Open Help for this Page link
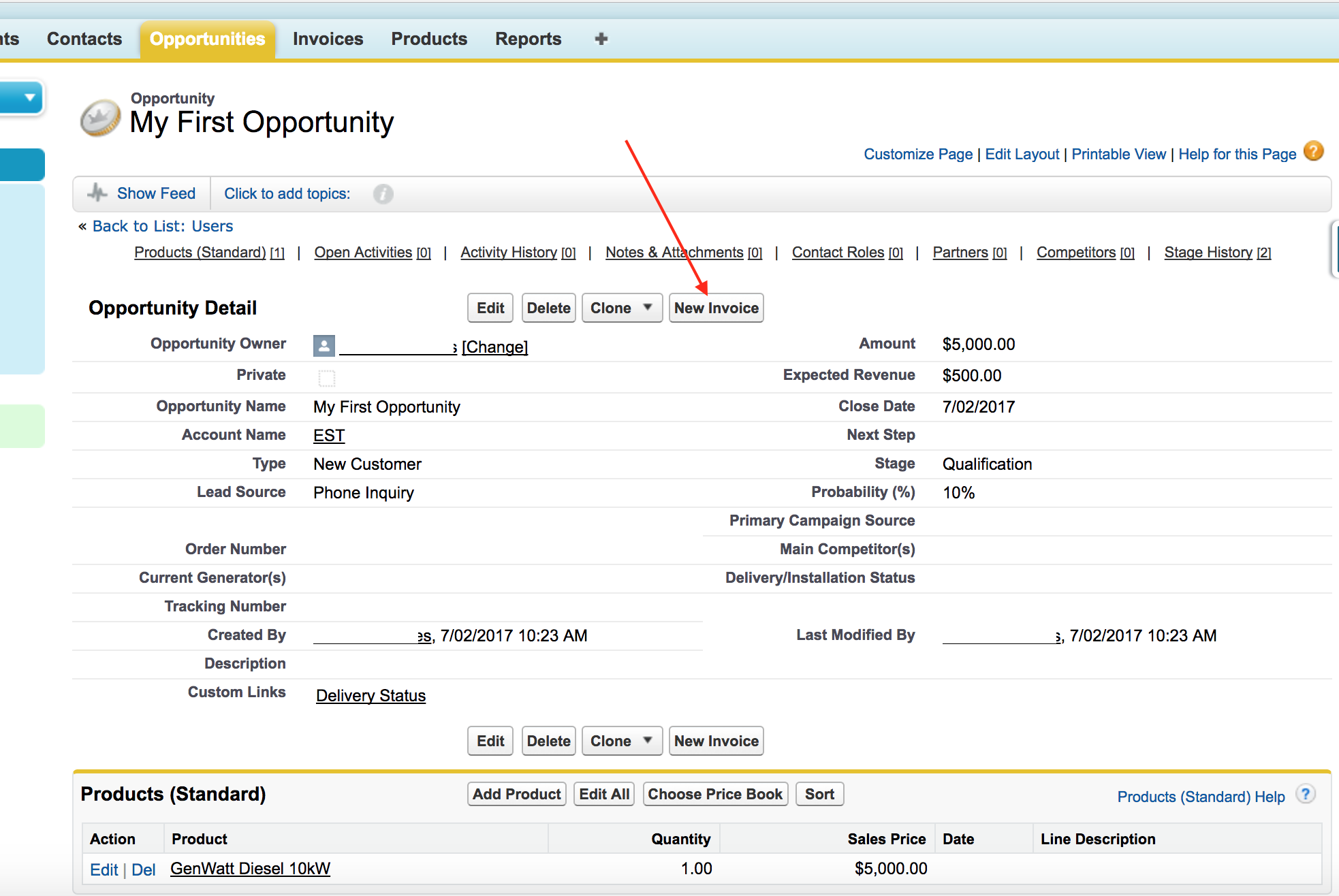The height and width of the screenshot is (896, 1339). 1237,154
